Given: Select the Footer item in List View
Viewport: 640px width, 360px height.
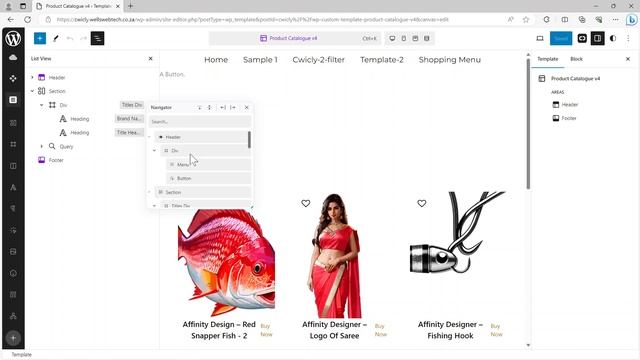Looking at the screenshot, I should (56, 160).
